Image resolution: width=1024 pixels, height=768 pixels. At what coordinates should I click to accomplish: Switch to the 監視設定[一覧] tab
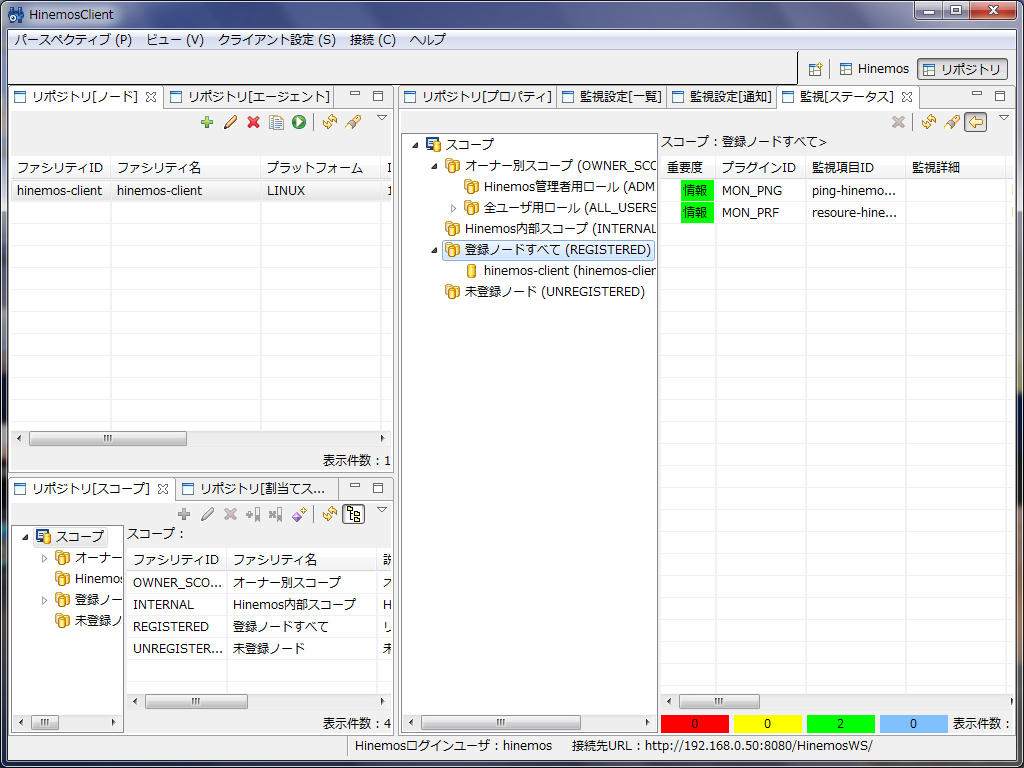tap(613, 97)
